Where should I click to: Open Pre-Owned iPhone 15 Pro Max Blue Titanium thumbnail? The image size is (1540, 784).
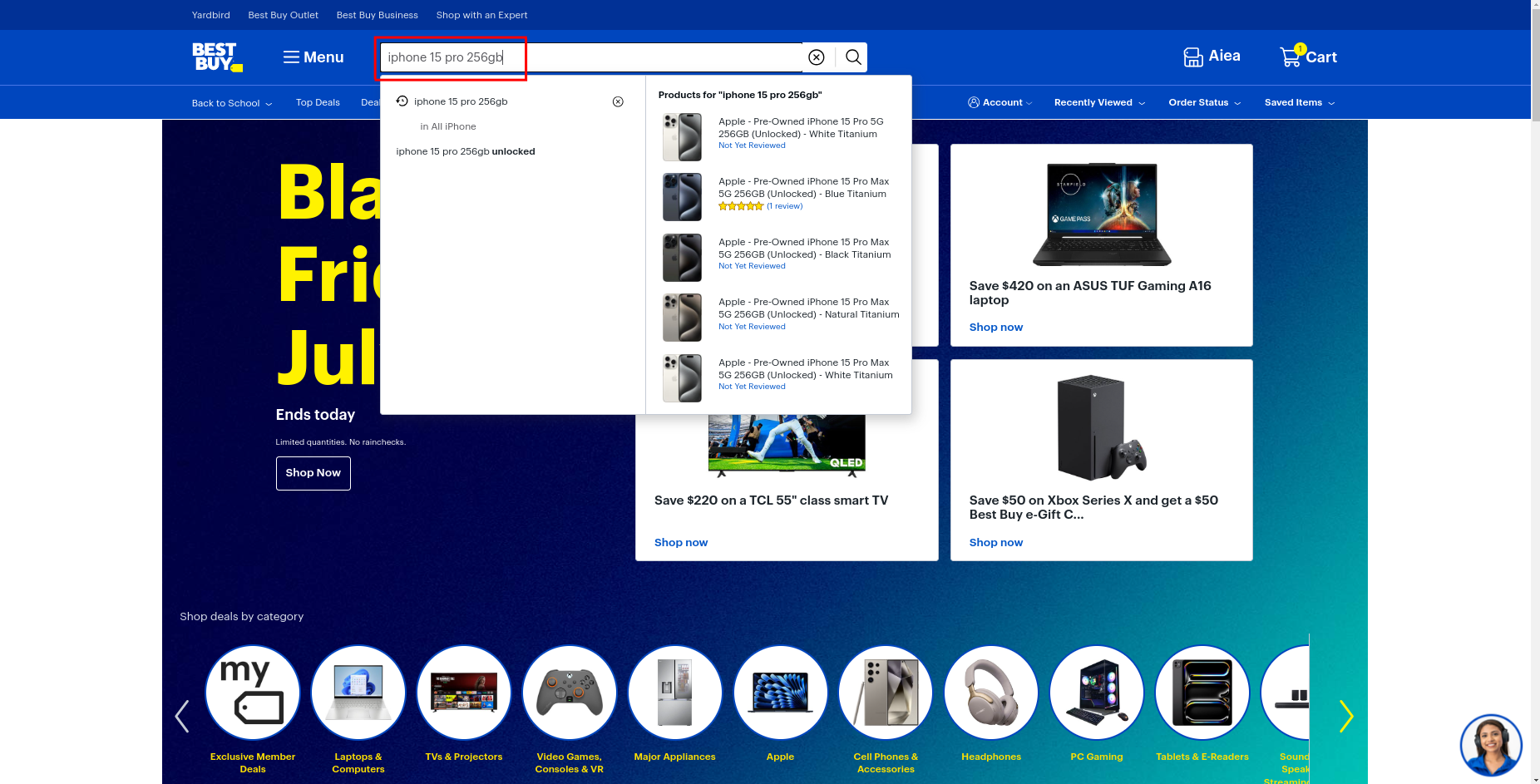pos(682,197)
